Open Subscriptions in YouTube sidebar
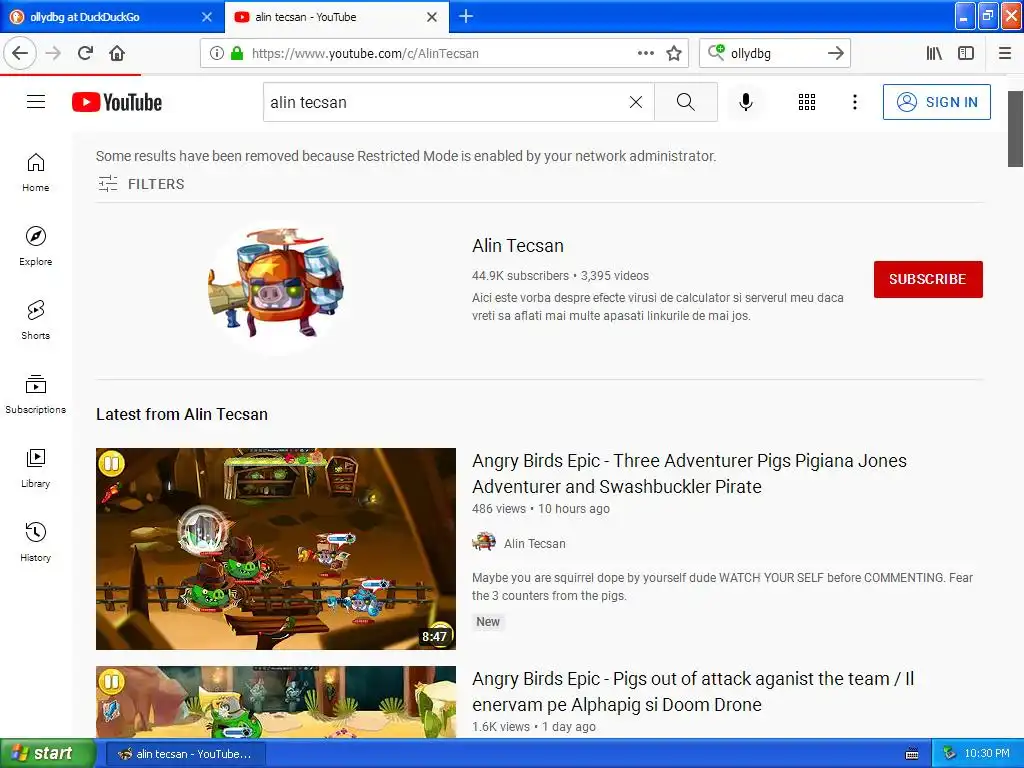Image resolution: width=1024 pixels, height=768 pixels. pos(36,394)
